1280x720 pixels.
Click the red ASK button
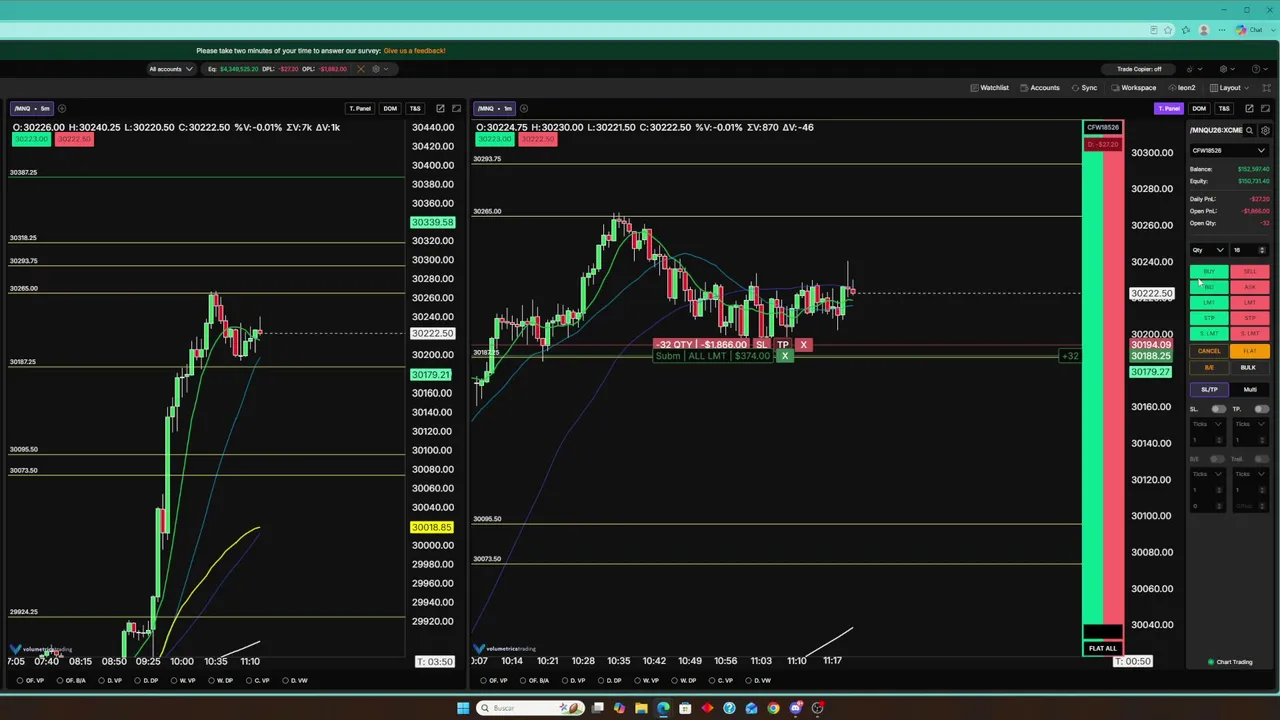[1250, 287]
